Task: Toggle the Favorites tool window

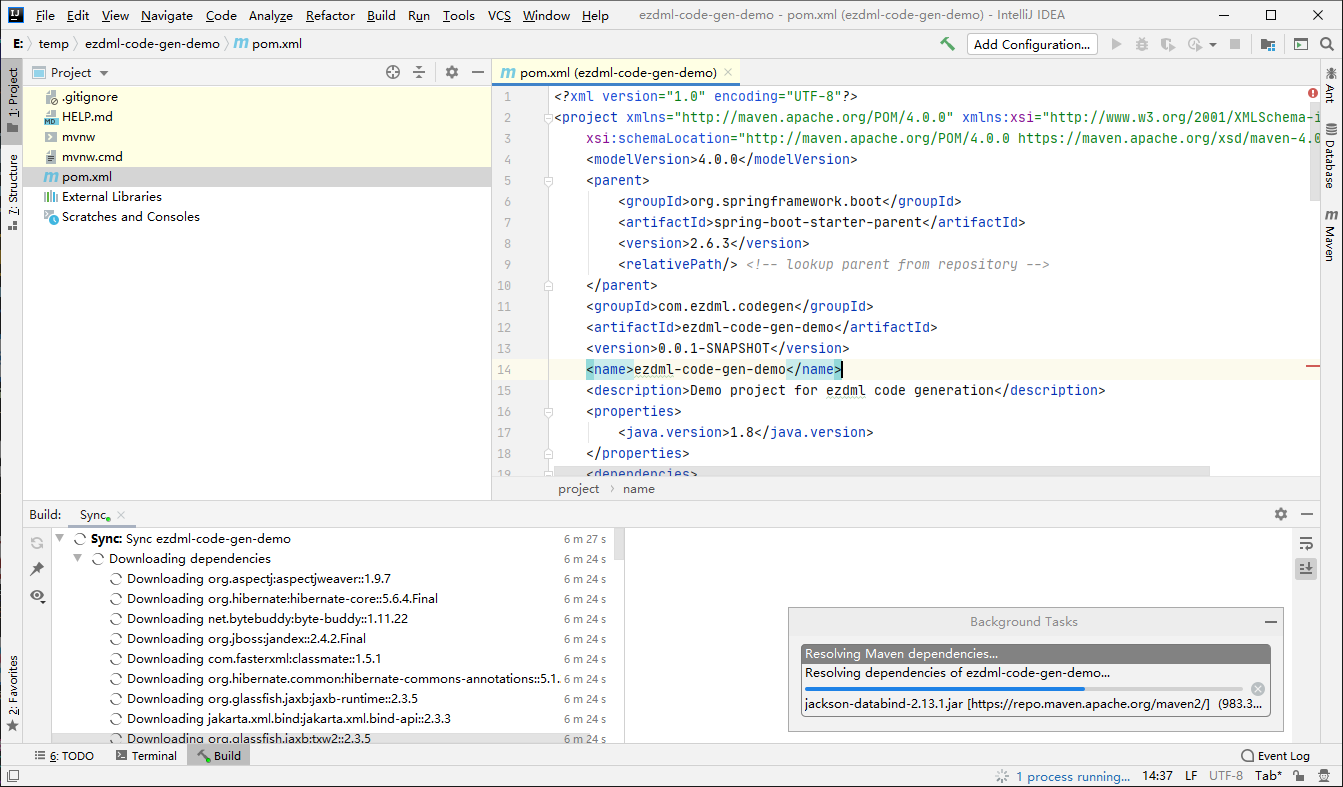Action: (x=12, y=694)
